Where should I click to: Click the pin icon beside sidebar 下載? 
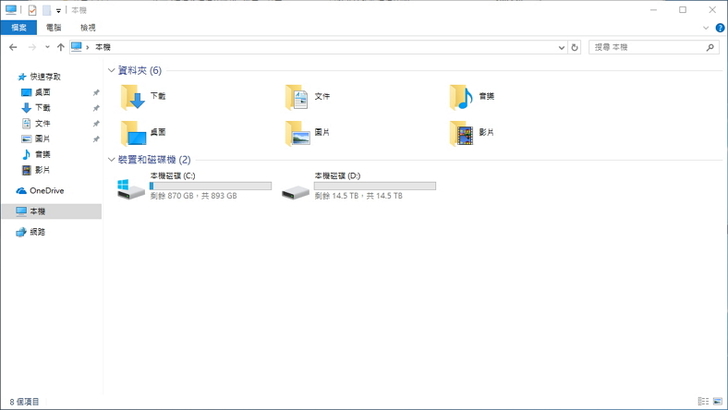tap(96, 108)
